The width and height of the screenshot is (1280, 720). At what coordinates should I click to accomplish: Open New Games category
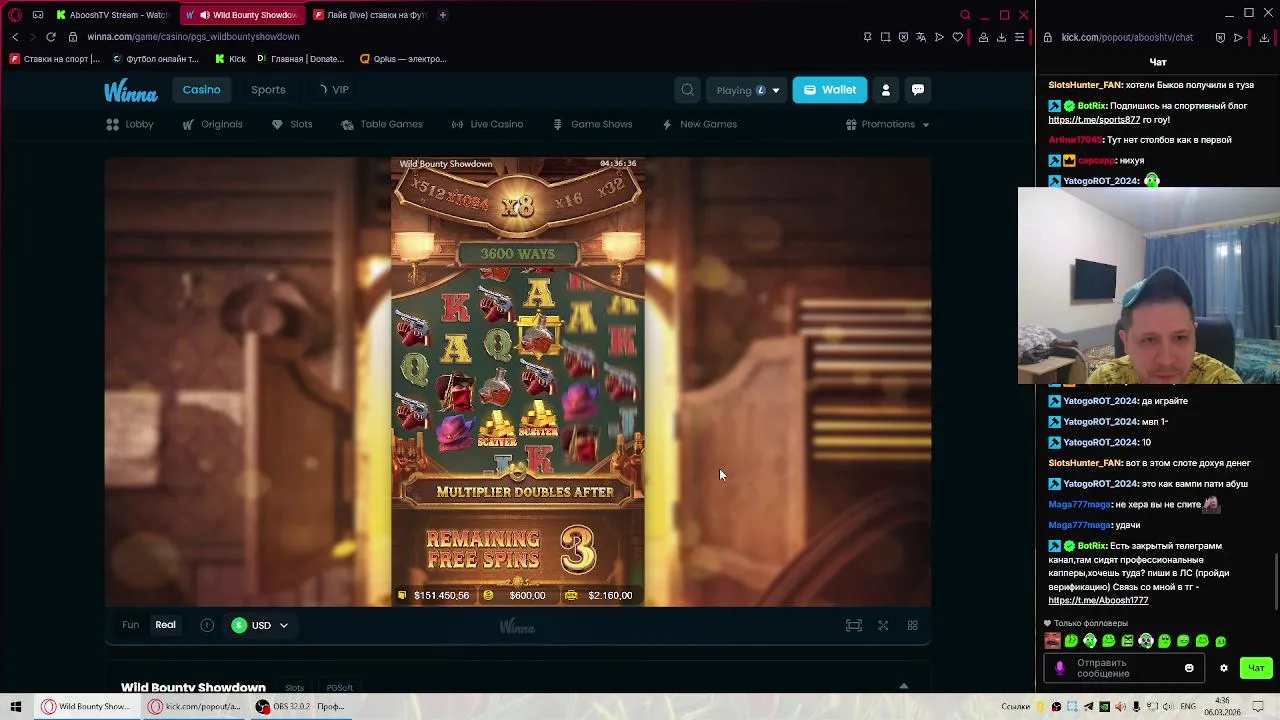pyautogui.click(x=699, y=124)
